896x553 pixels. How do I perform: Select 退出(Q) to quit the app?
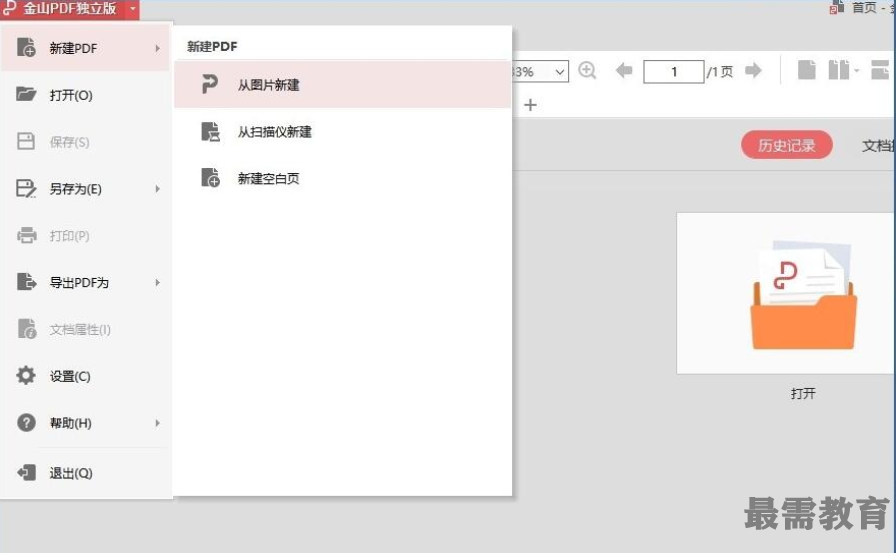(86, 472)
